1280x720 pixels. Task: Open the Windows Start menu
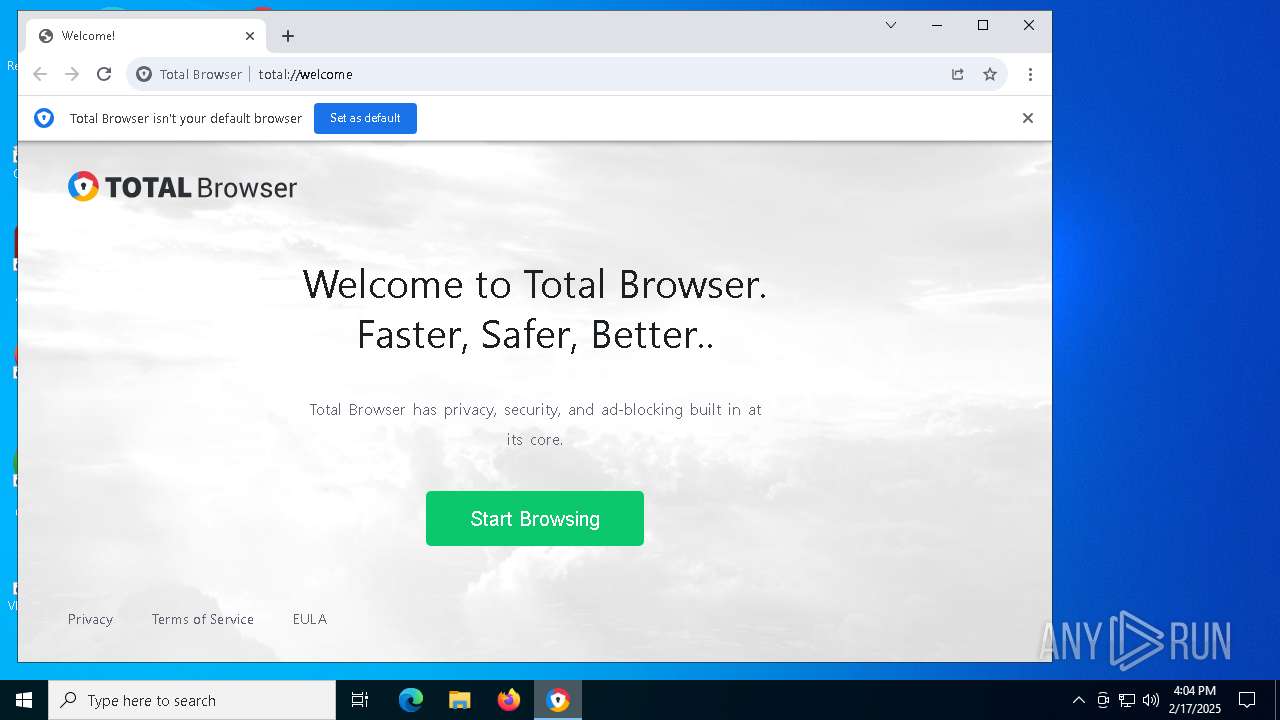(24, 700)
